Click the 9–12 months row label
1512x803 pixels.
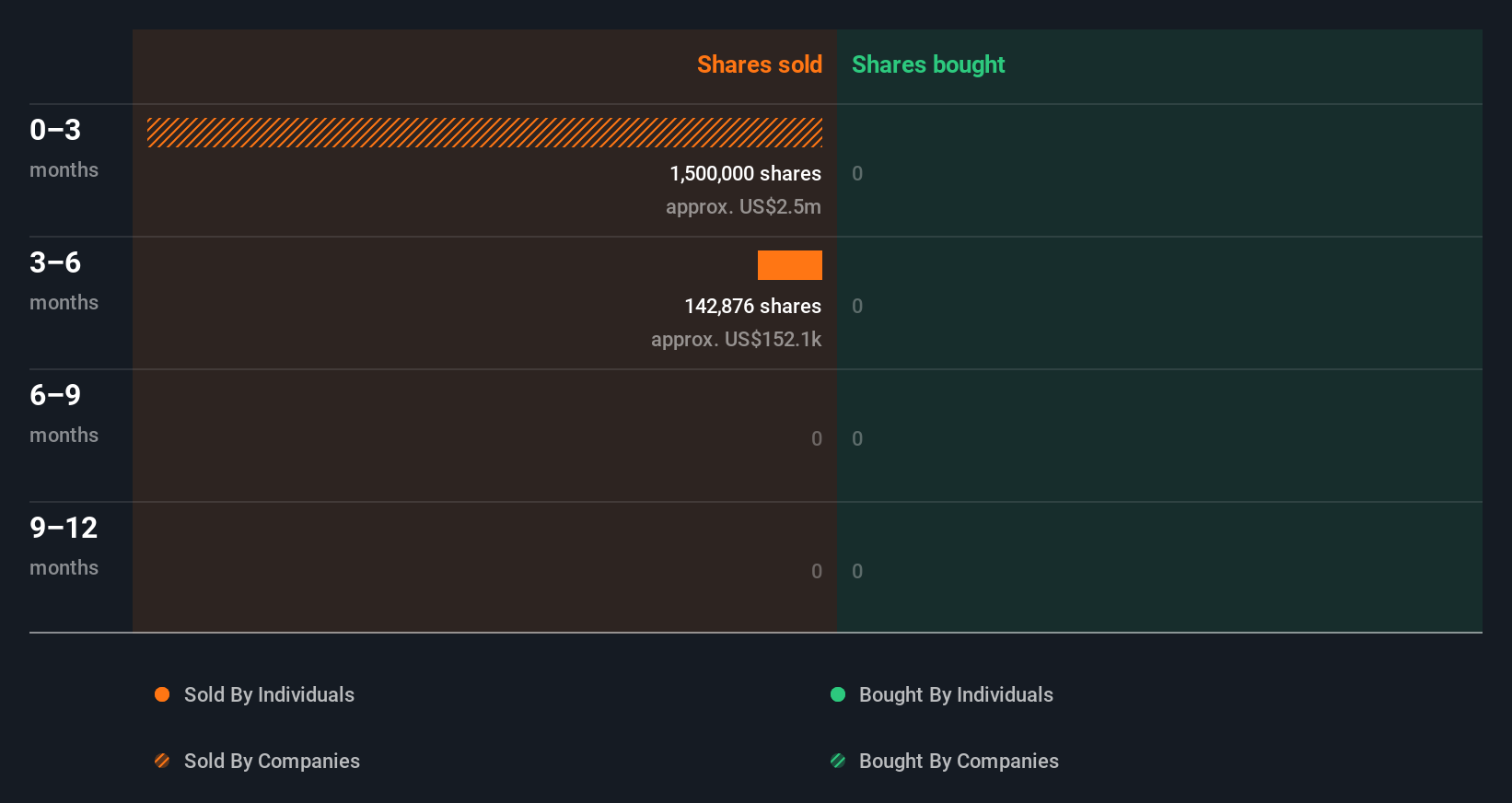64,545
